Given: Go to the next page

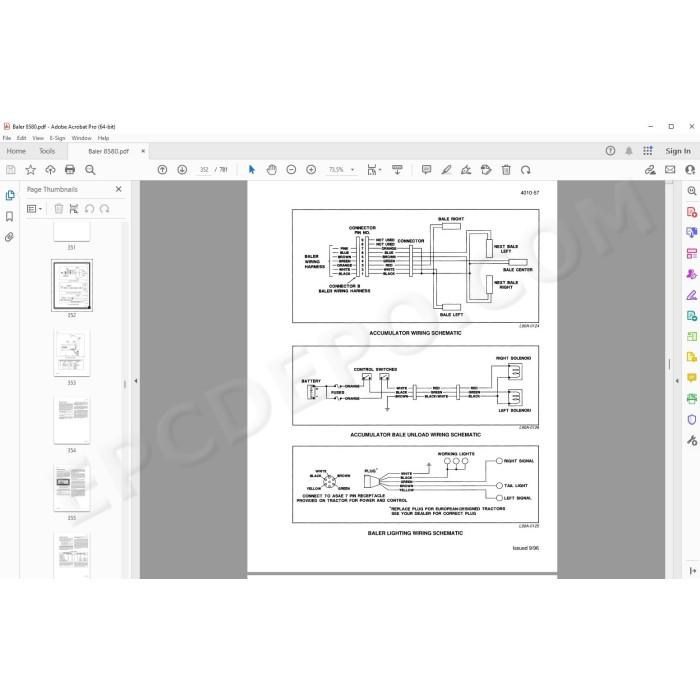Looking at the screenshot, I should (x=182, y=170).
